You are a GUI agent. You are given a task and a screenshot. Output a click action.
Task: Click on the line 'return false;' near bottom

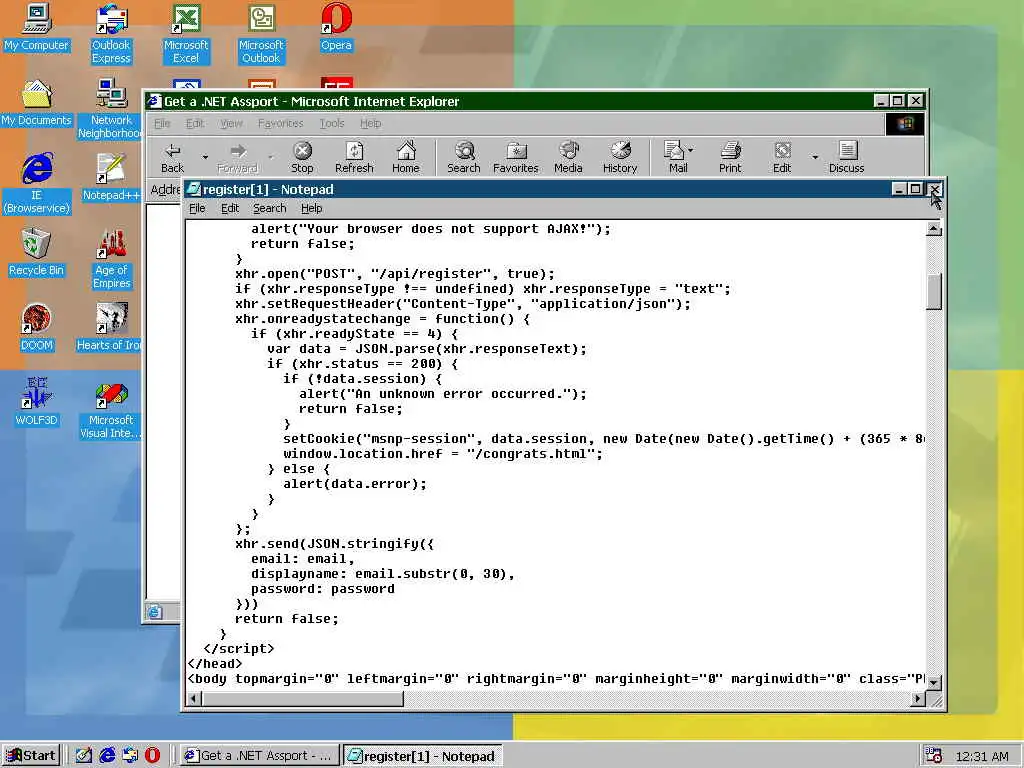pos(287,618)
